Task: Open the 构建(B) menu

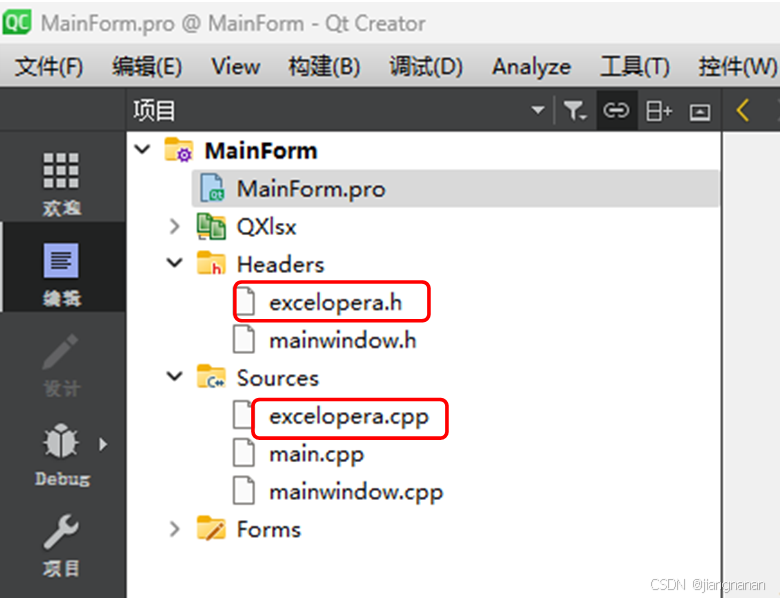Action: tap(324, 66)
